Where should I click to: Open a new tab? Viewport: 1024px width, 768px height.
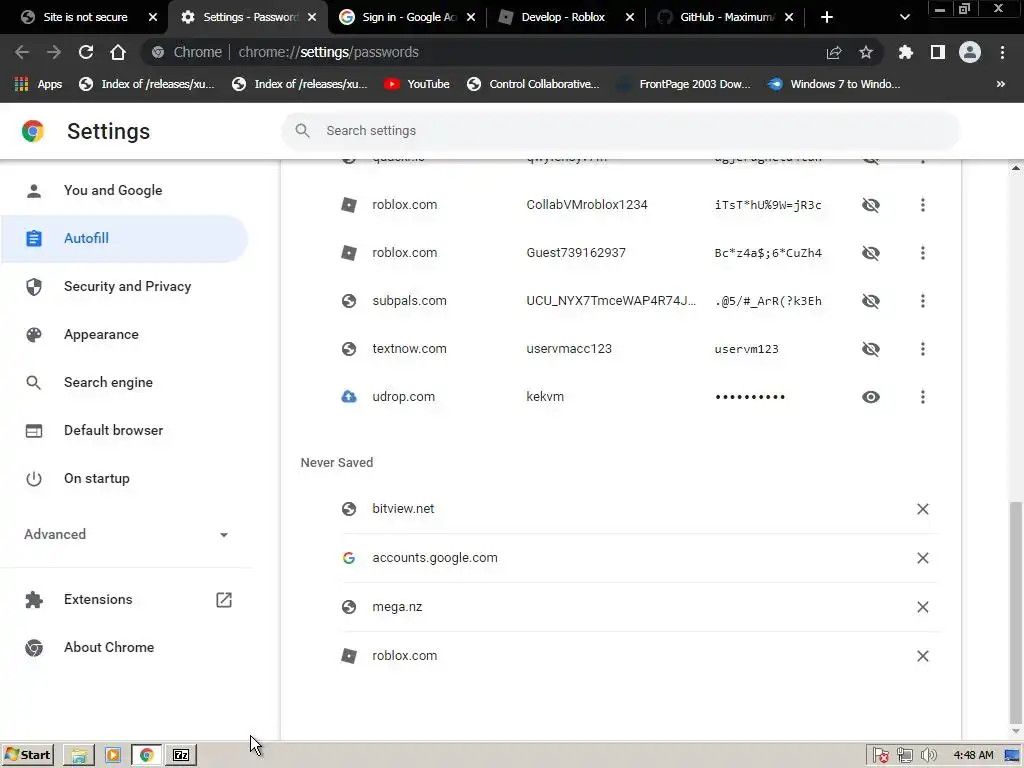pyautogui.click(x=827, y=17)
